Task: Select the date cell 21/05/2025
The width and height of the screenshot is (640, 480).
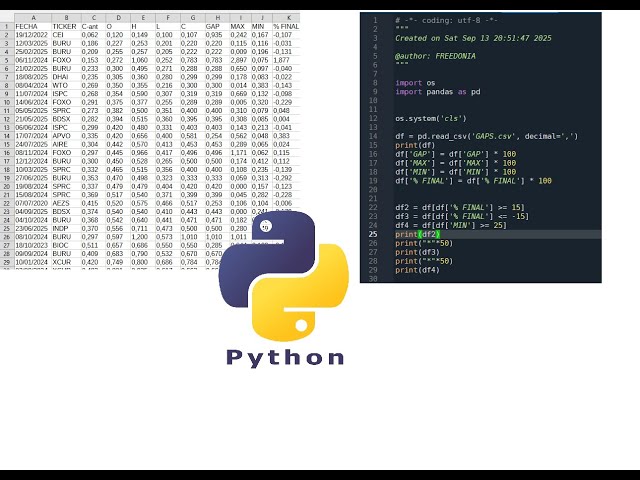Action: tap(31, 119)
